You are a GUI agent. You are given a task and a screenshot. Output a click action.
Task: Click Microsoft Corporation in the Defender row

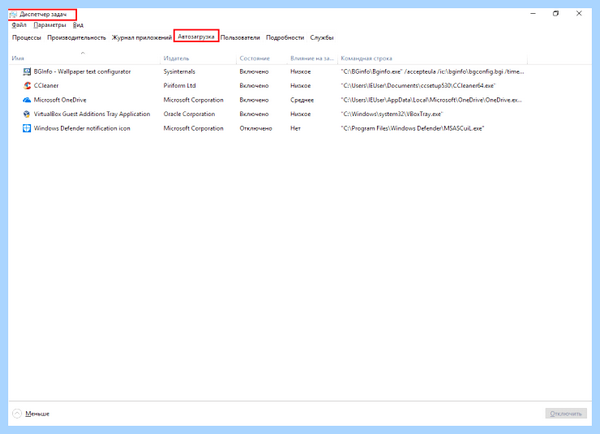[x=193, y=128]
